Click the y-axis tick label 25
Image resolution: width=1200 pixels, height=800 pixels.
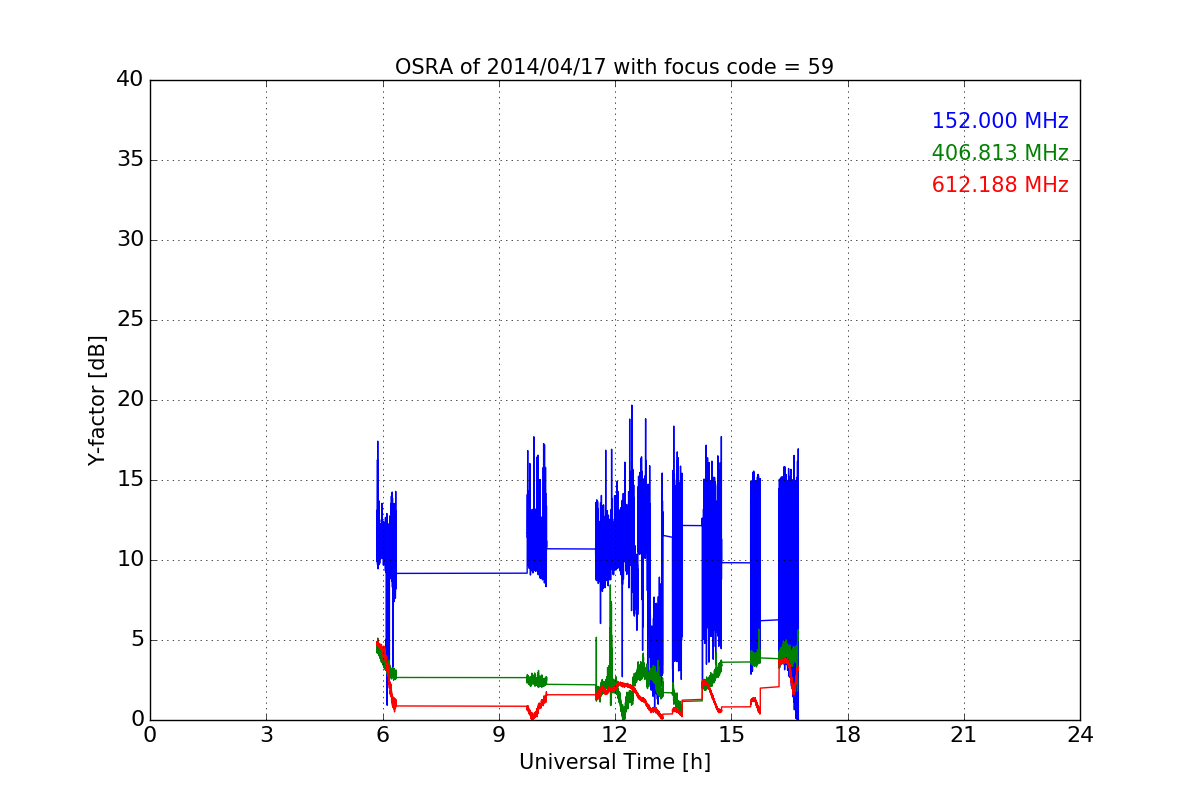click(130, 320)
